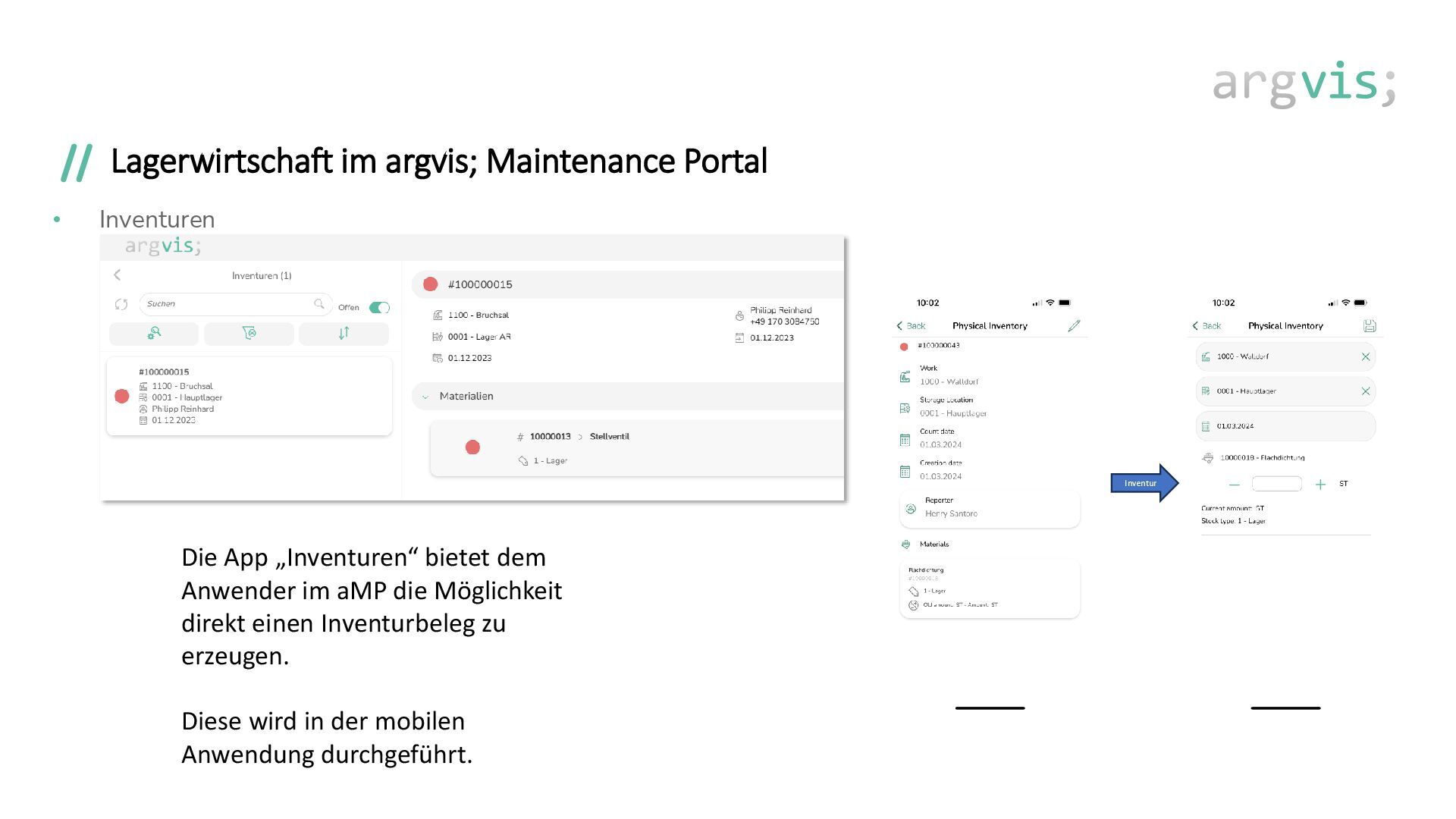The height and width of the screenshot is (819, 1456).
Task: Tap the material icon beside 10000018 - Flachdichtung
Action: [x=1208, y=458]
